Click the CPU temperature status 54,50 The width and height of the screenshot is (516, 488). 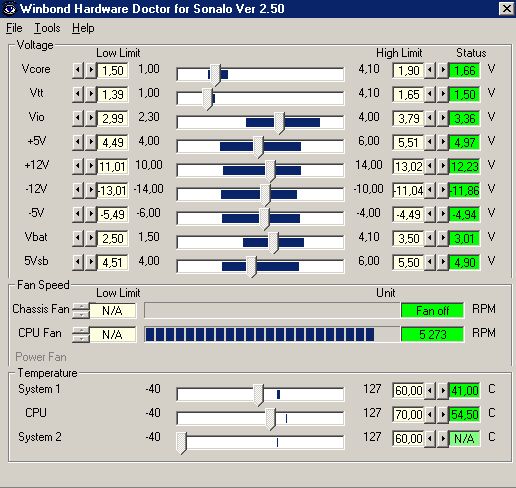click(465, 414)
